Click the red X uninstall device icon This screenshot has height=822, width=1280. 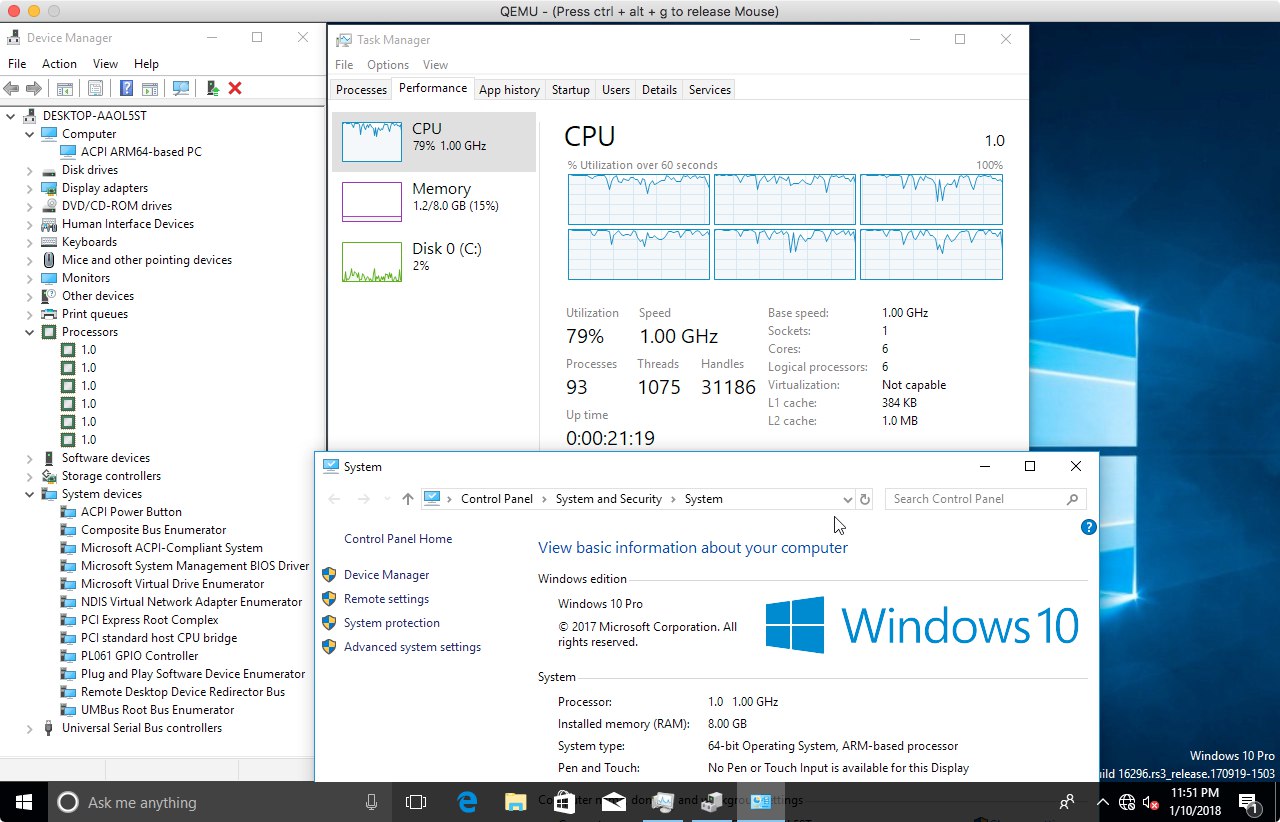[235, 88]
